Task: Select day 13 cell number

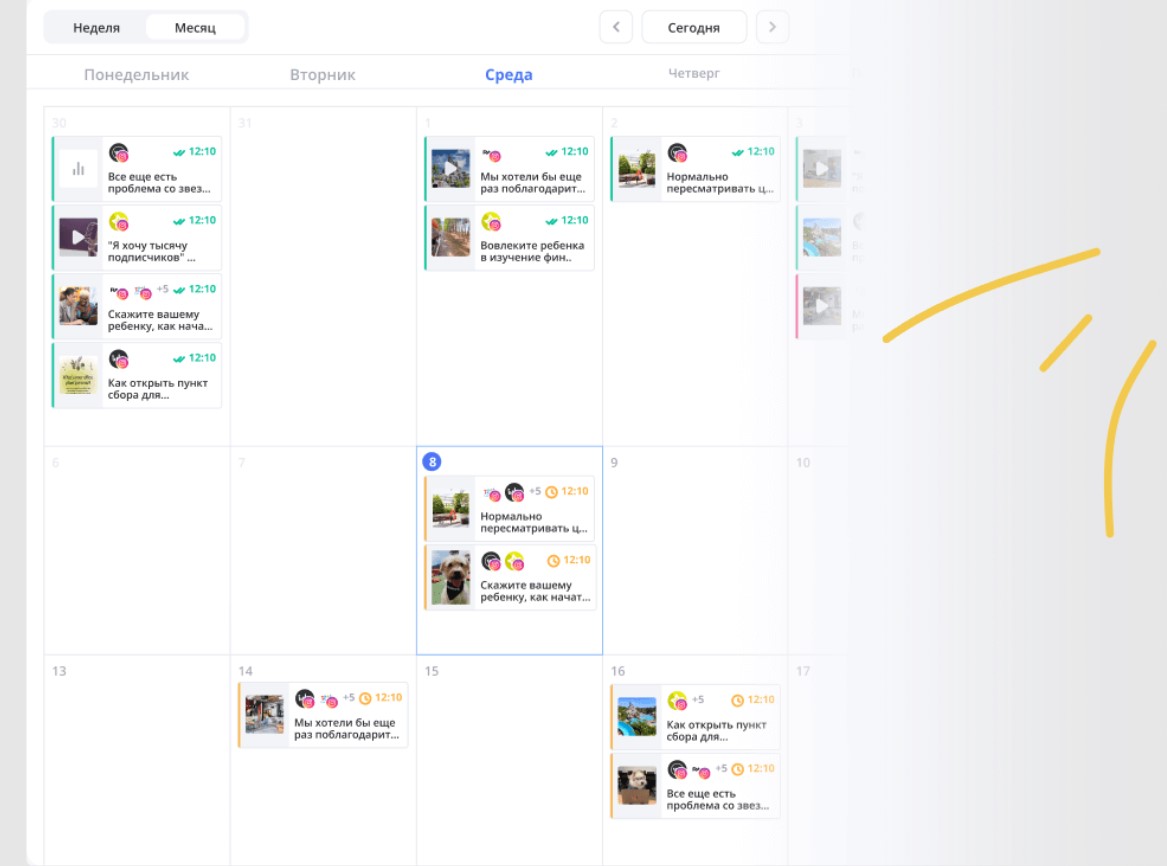Action: [x=59, y=671]
